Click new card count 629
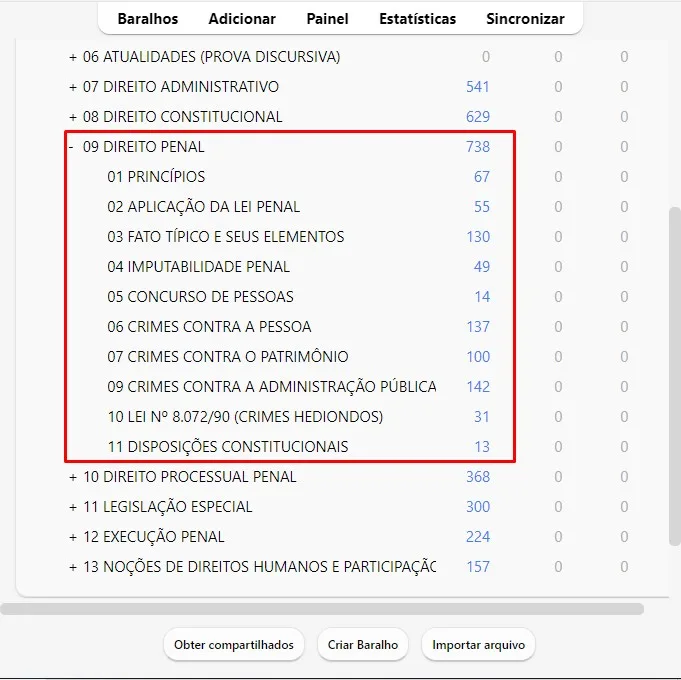This screenshot has width=681, height=680. (x=478, y=117)
